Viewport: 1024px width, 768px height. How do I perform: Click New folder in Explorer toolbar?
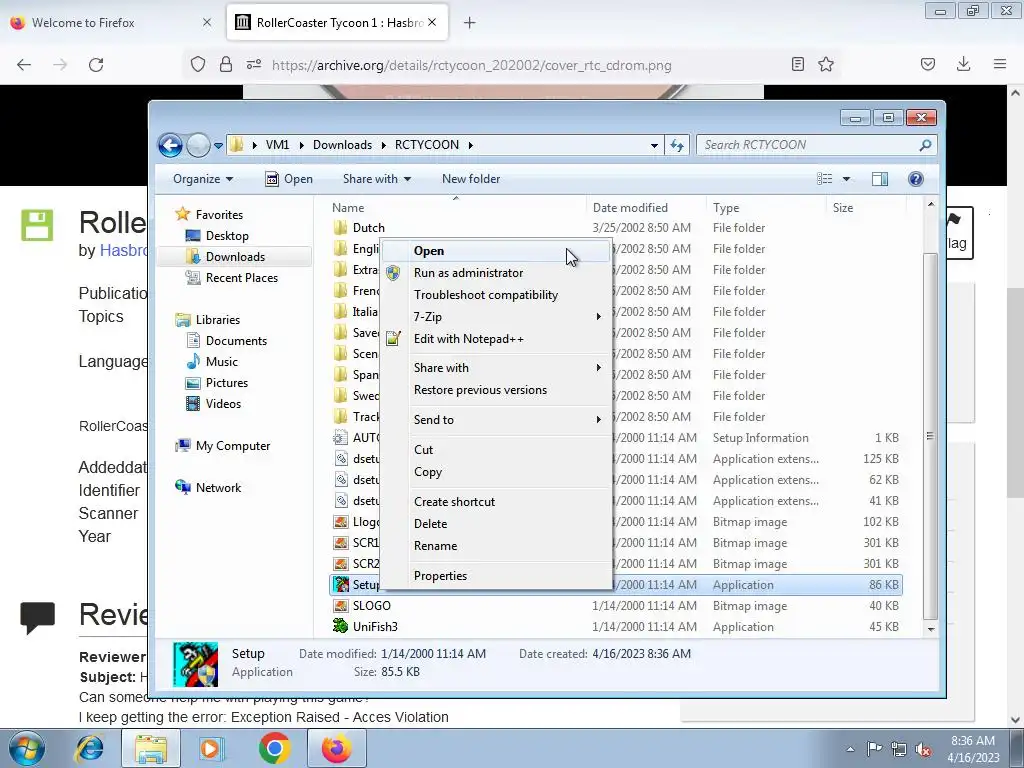pos(471,179)
